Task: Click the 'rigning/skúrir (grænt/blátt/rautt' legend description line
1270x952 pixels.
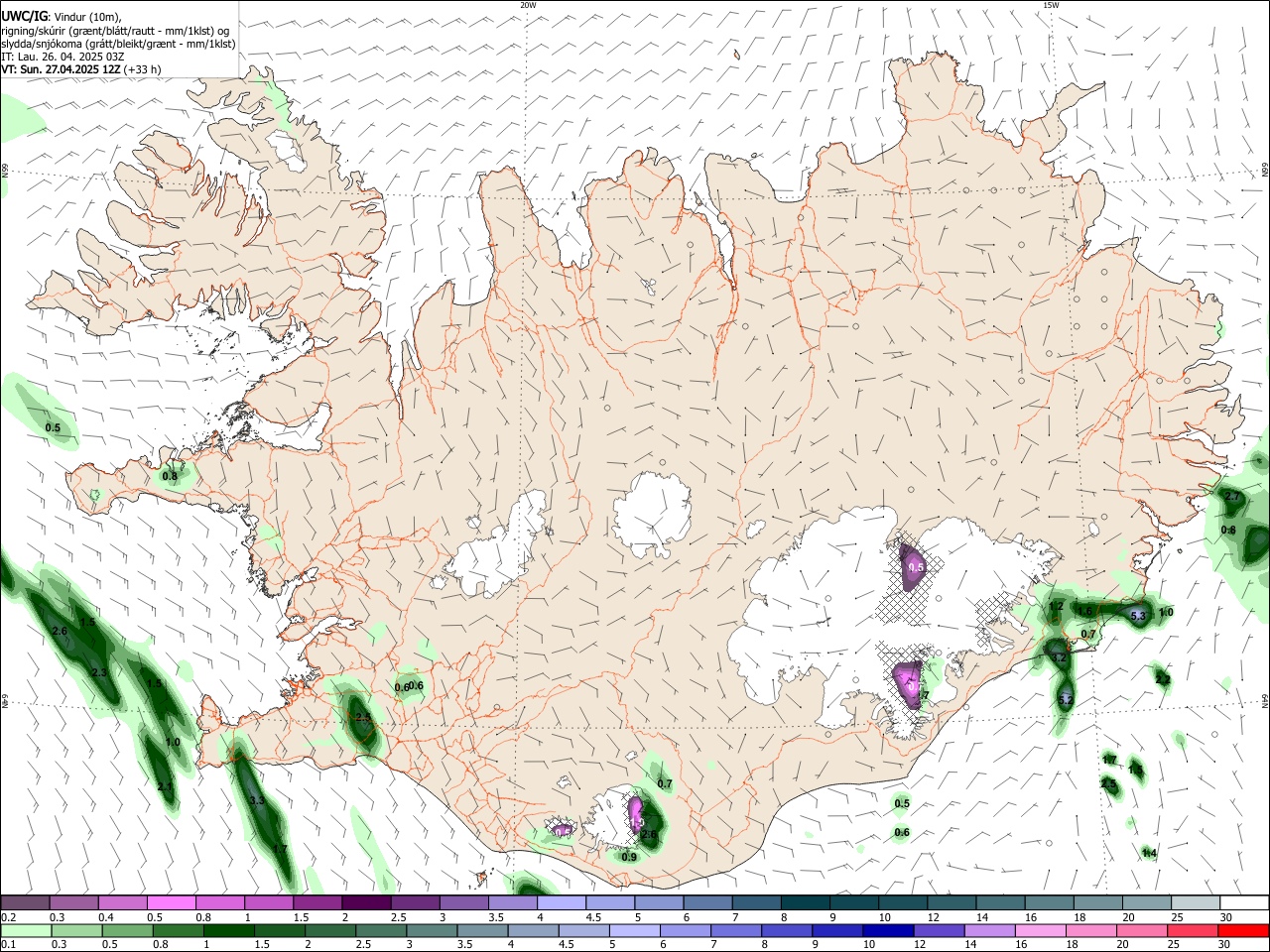Action: (x=114, y=31)
